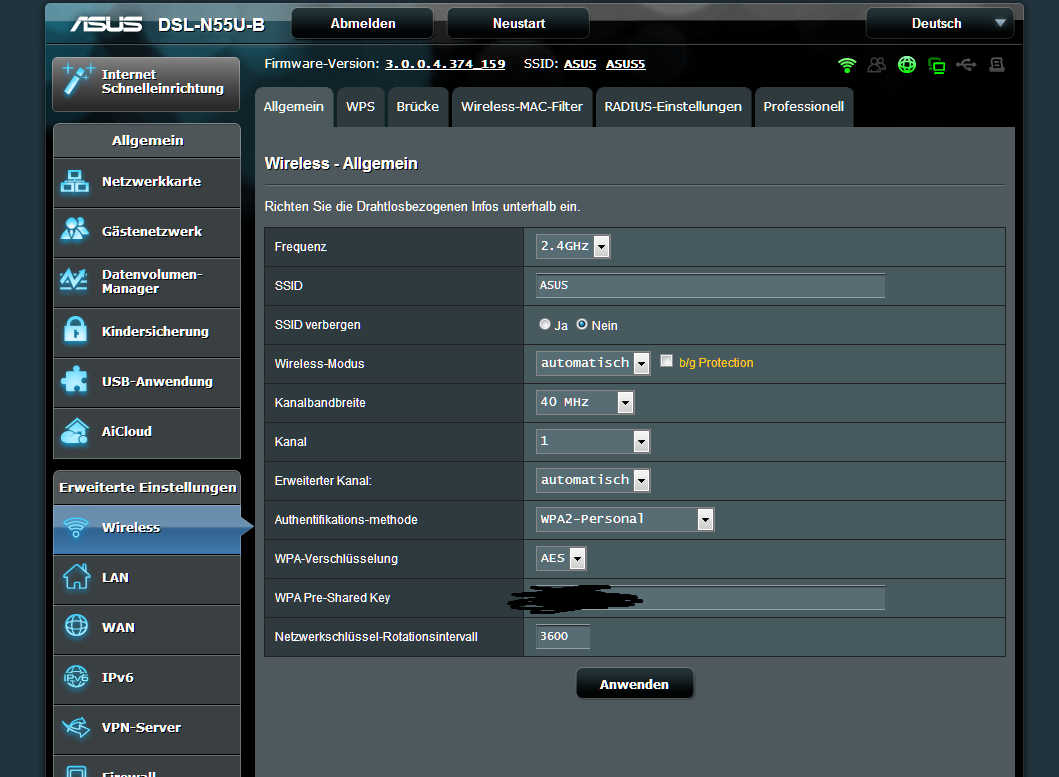The width and height of the screenshot is (1059, 777).
Task: Open the RADIUS-Einstellungen tab
Action: 673,107
